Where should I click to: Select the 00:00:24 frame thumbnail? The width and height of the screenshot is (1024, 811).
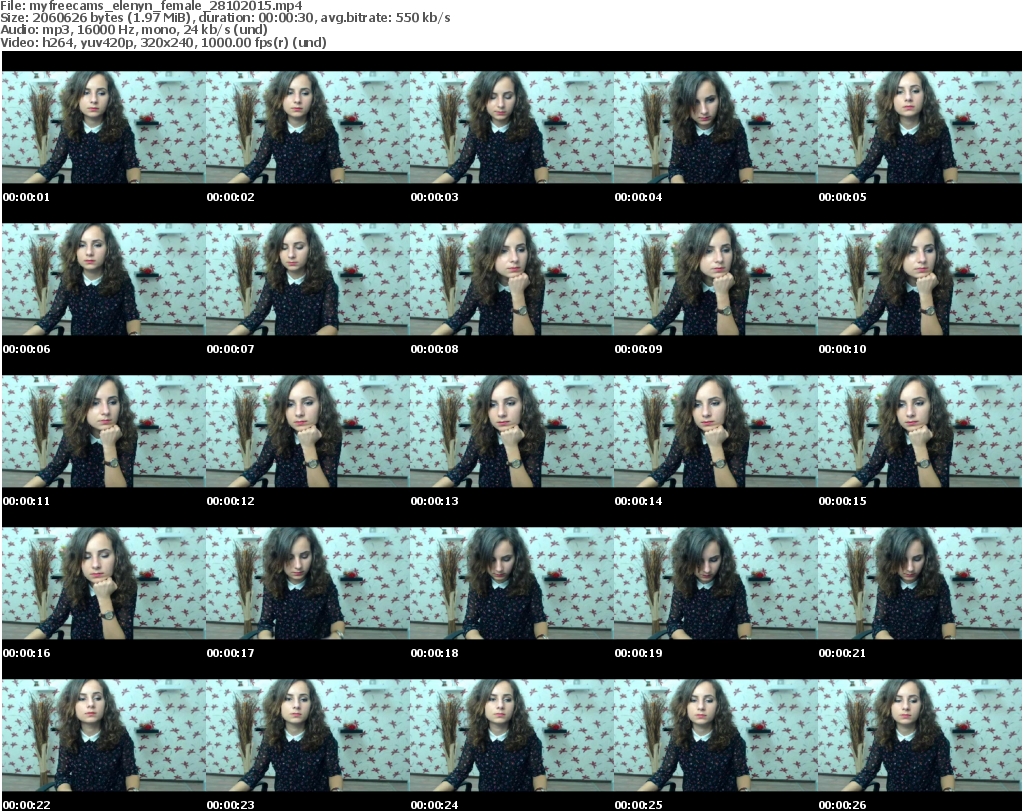tap(511, 736)
